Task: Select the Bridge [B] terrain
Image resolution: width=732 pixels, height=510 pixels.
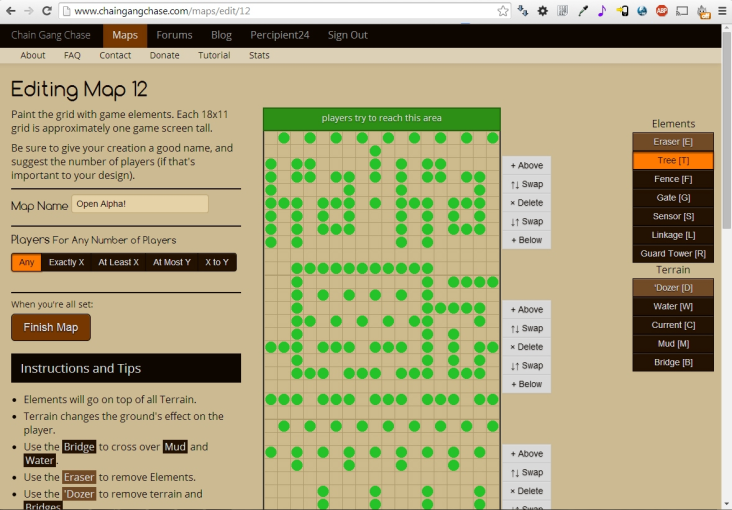Action: 673,362
